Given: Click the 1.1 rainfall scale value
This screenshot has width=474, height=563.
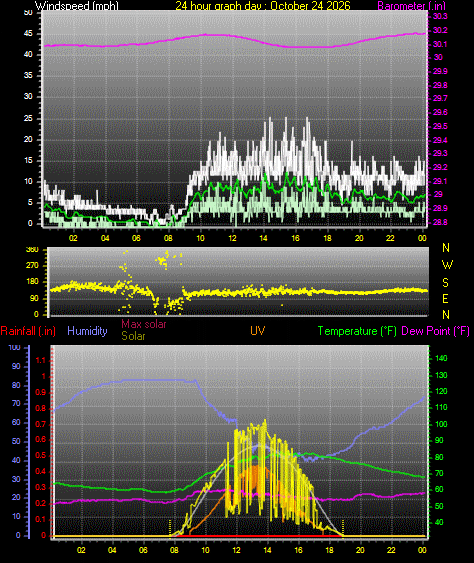Looking at the screenshot, I should click(x=41, y=360).
